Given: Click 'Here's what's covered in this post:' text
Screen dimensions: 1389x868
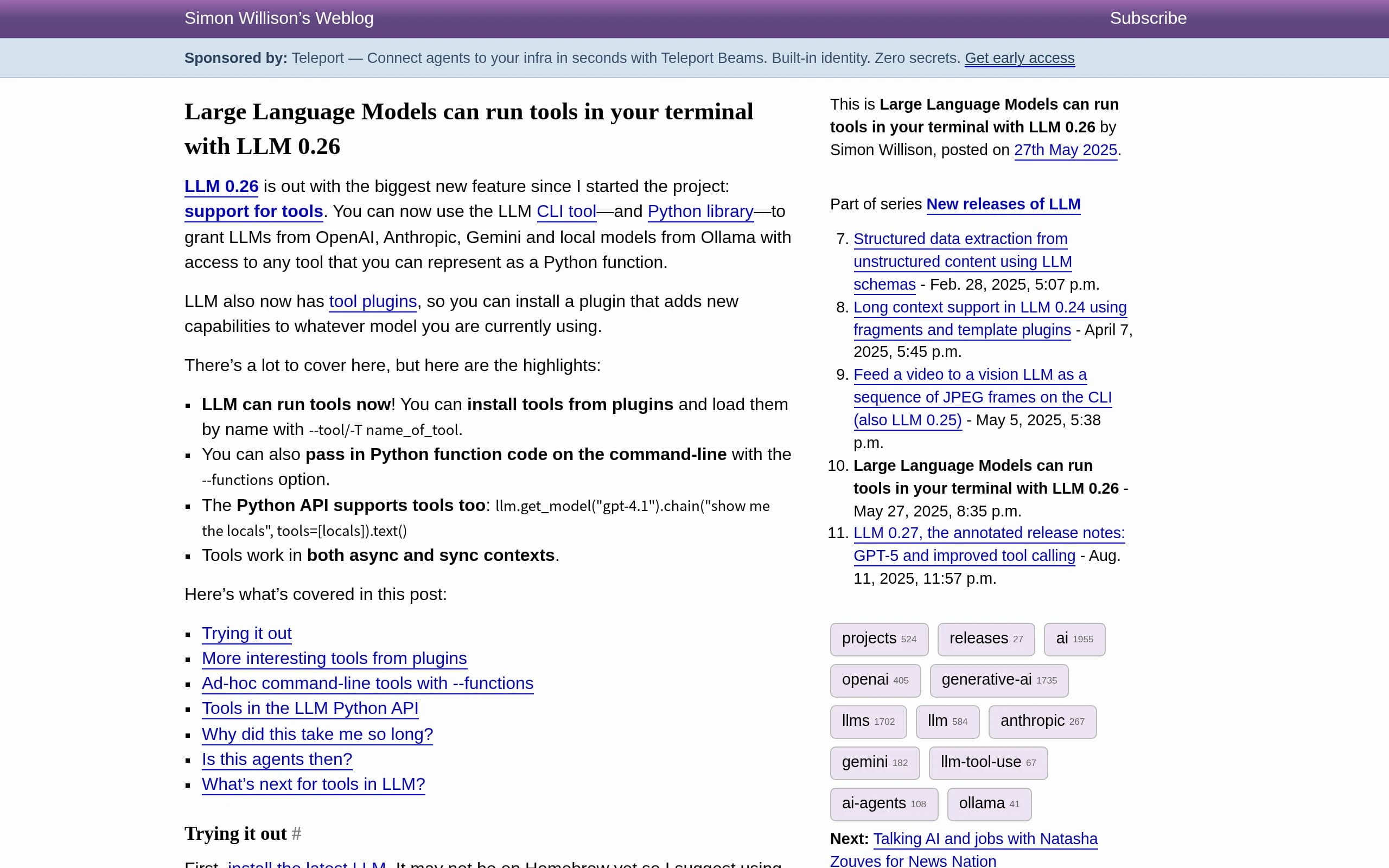Looking at the screenshot, I should pos(315,594).
